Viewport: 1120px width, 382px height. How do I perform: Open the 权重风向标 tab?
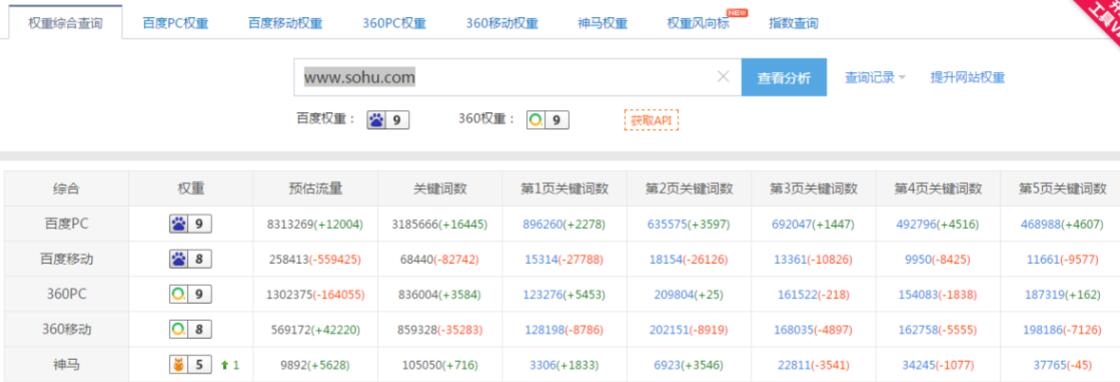pyautogui.click(x=698, y=23)
